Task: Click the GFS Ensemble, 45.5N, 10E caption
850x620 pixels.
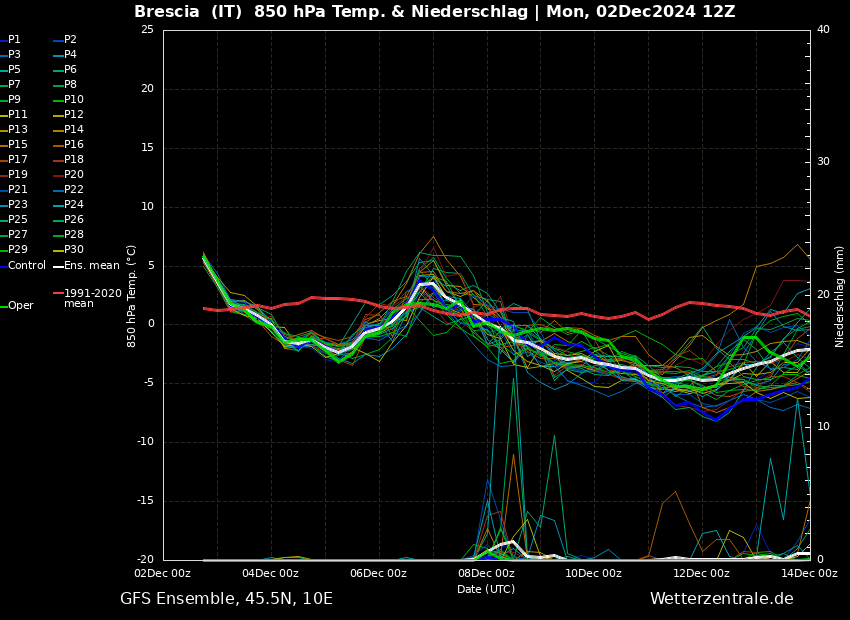Action: click(226, 599)
